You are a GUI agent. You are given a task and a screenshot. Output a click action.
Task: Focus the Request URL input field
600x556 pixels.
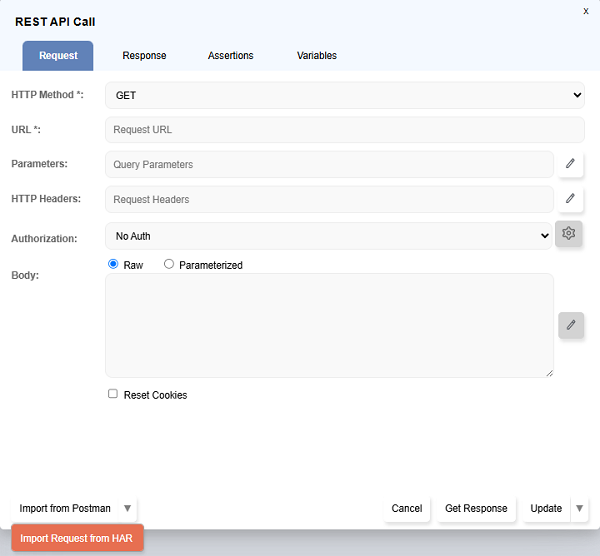point(344,130)
